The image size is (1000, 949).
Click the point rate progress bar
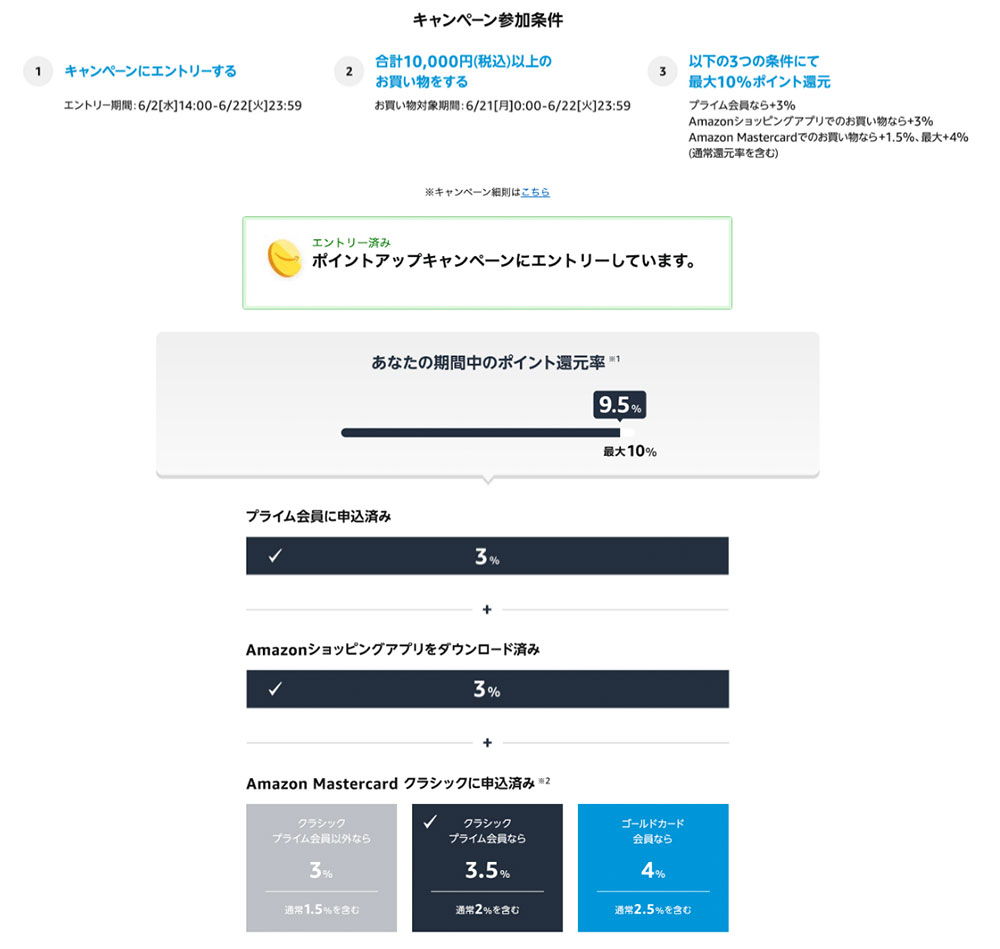(x=488, y=432)
